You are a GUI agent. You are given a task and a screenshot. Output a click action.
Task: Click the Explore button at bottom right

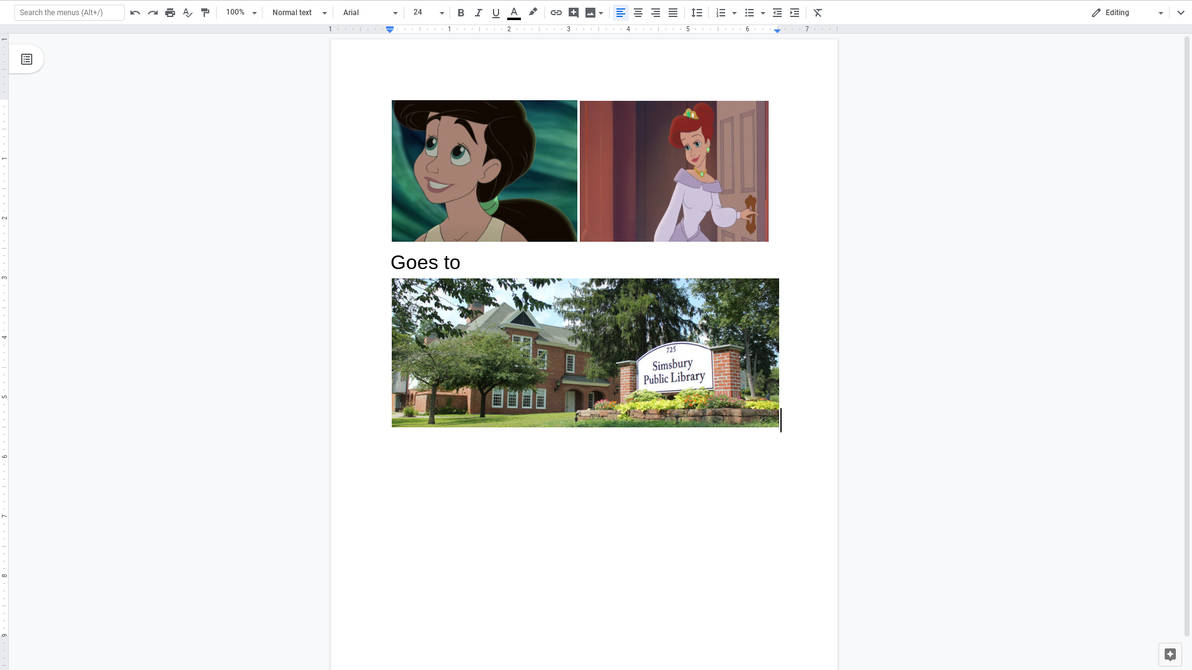[1170, 654]
